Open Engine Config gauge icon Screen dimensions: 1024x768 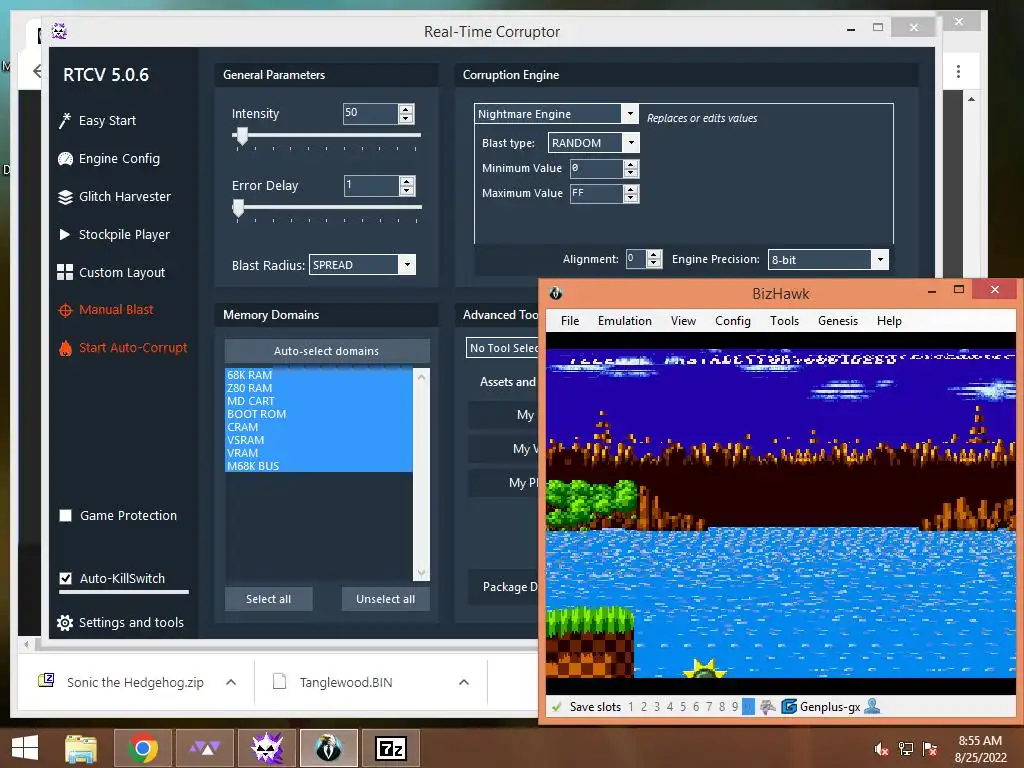point(65,159)
